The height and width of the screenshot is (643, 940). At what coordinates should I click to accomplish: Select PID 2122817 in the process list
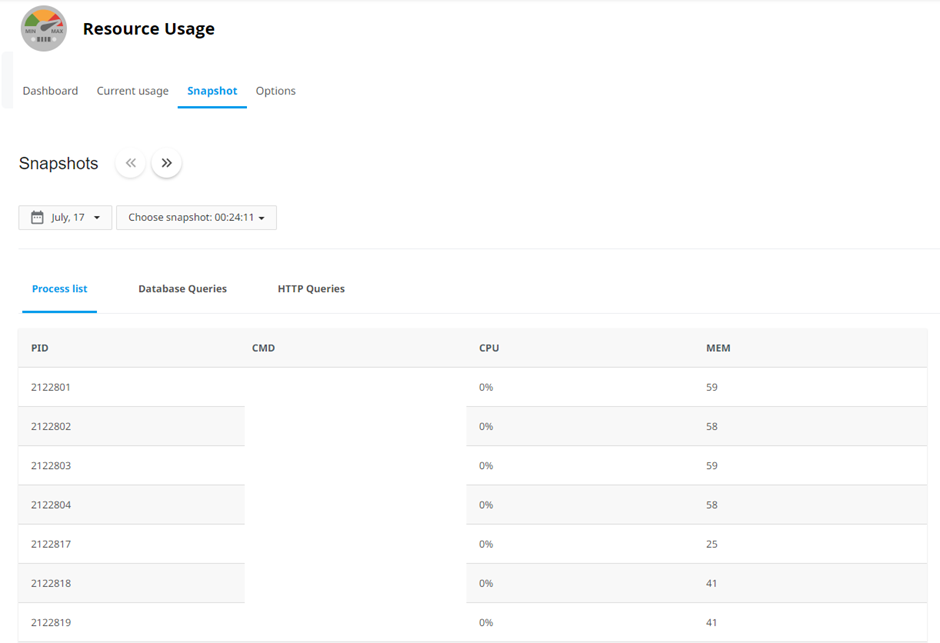tap(51, 544)
